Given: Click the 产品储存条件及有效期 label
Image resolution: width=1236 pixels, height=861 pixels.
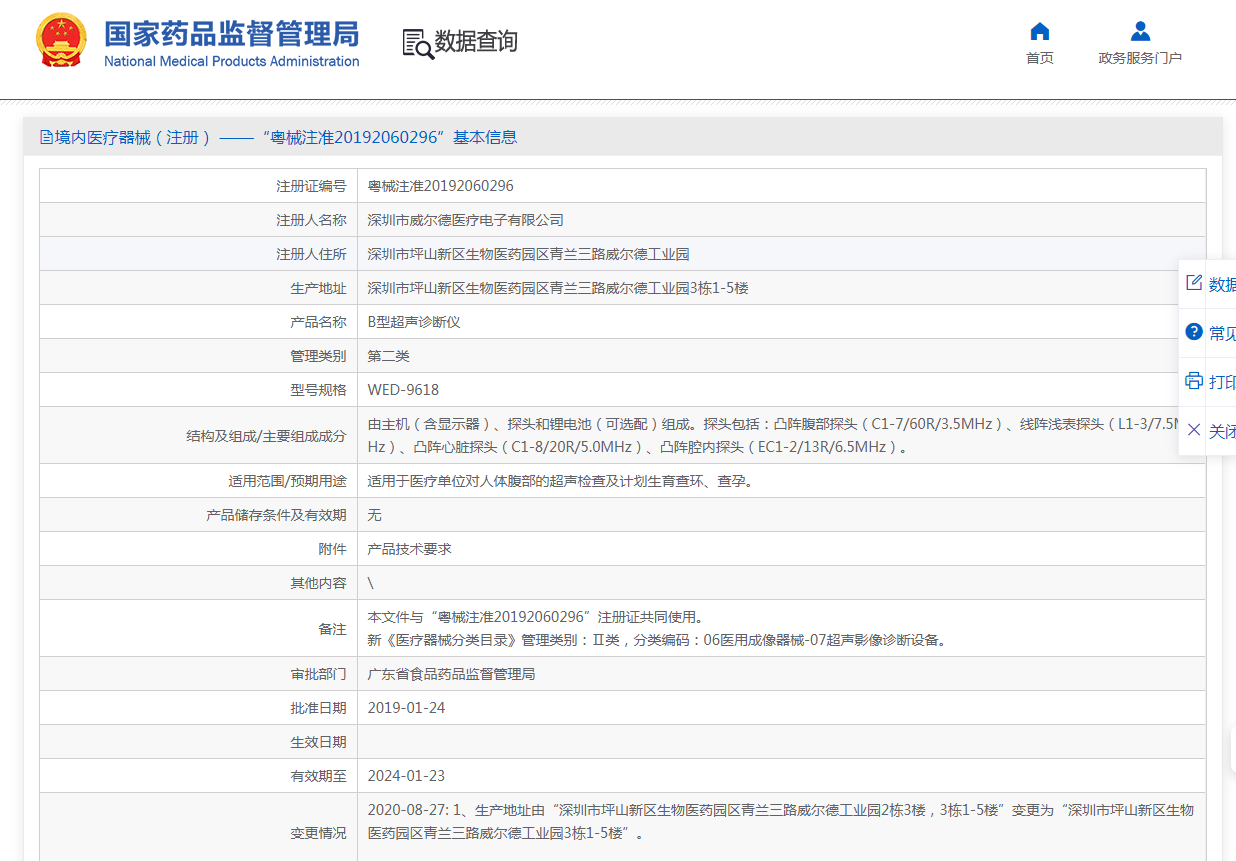Looking at the screenshot, I should [277, 515].
